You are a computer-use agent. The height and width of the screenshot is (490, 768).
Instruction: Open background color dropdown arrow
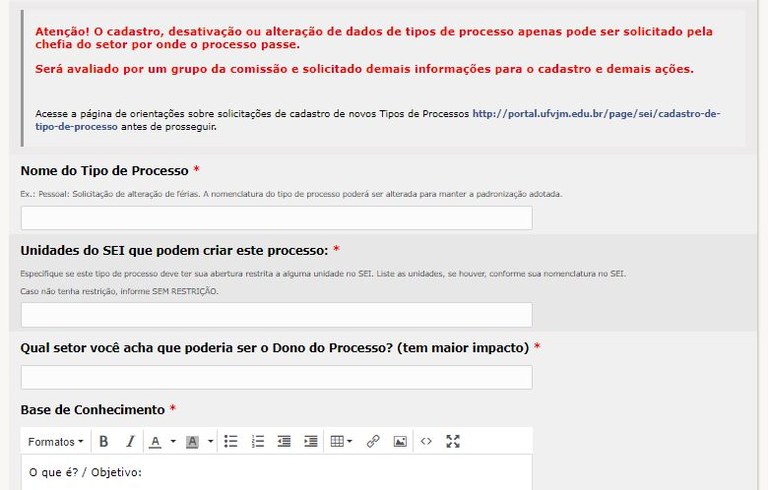(x=210, y=441)
